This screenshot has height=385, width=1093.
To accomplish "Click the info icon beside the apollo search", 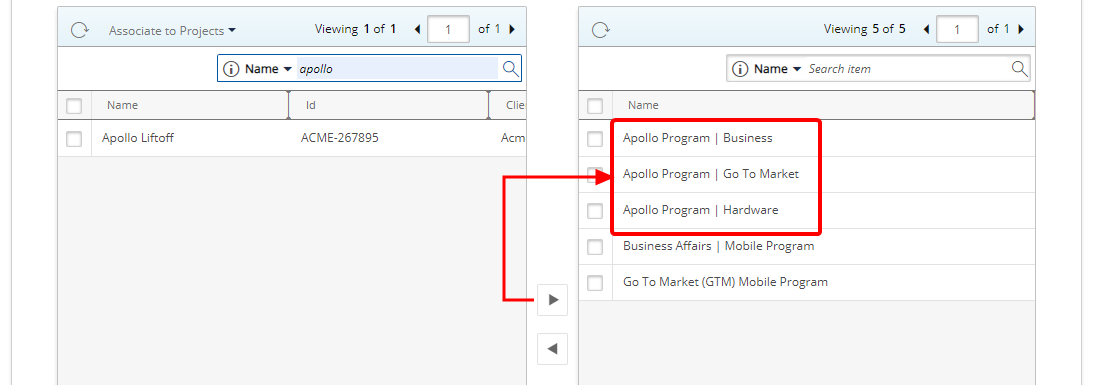I will 231,69.
